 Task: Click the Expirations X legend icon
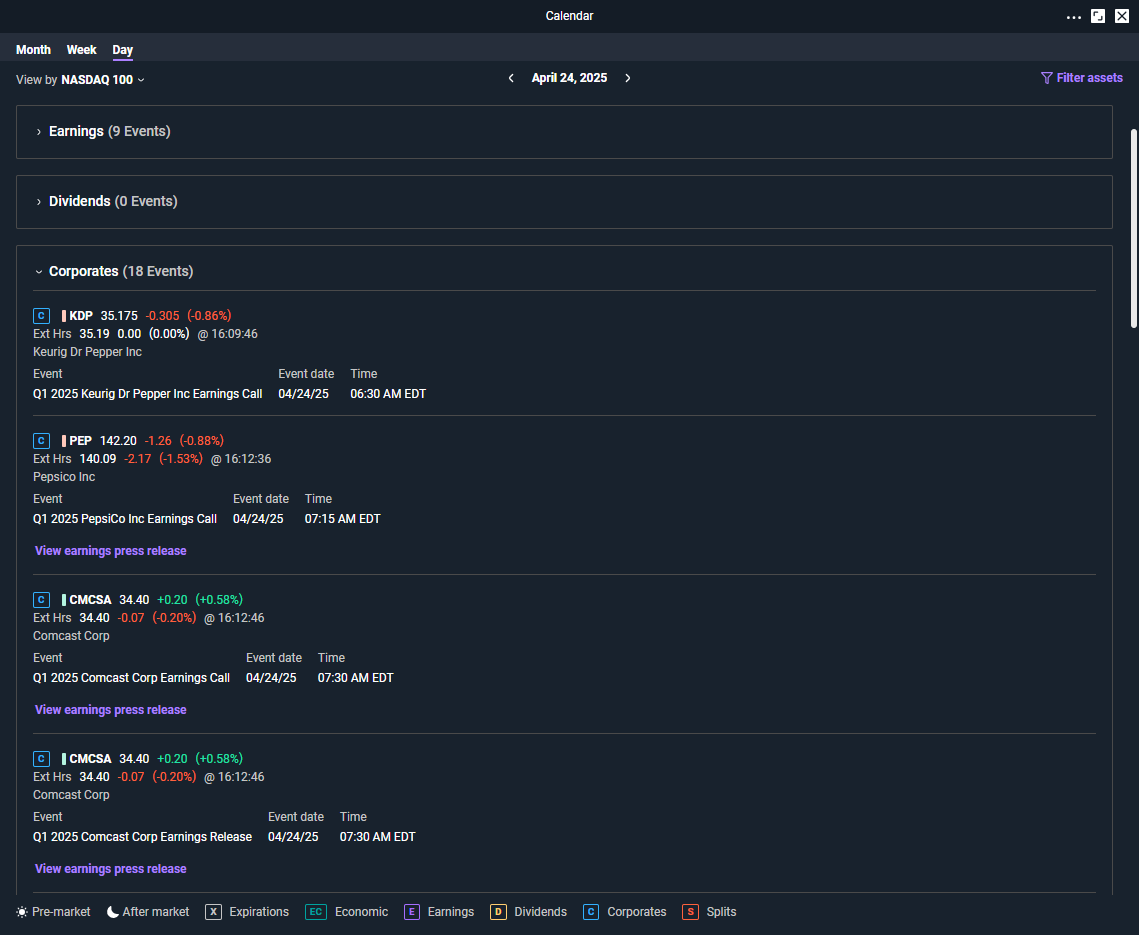(x=213, y=912)
